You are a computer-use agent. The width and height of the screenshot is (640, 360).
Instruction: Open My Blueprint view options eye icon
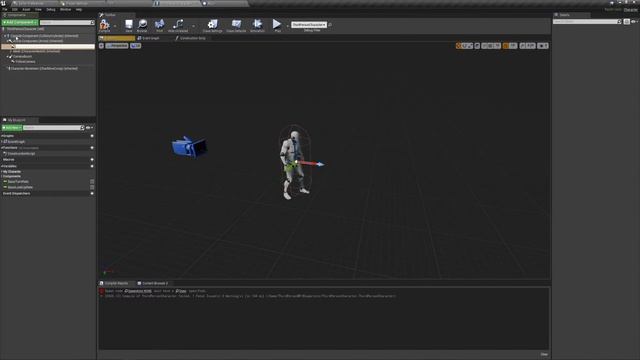coord(89,128)
